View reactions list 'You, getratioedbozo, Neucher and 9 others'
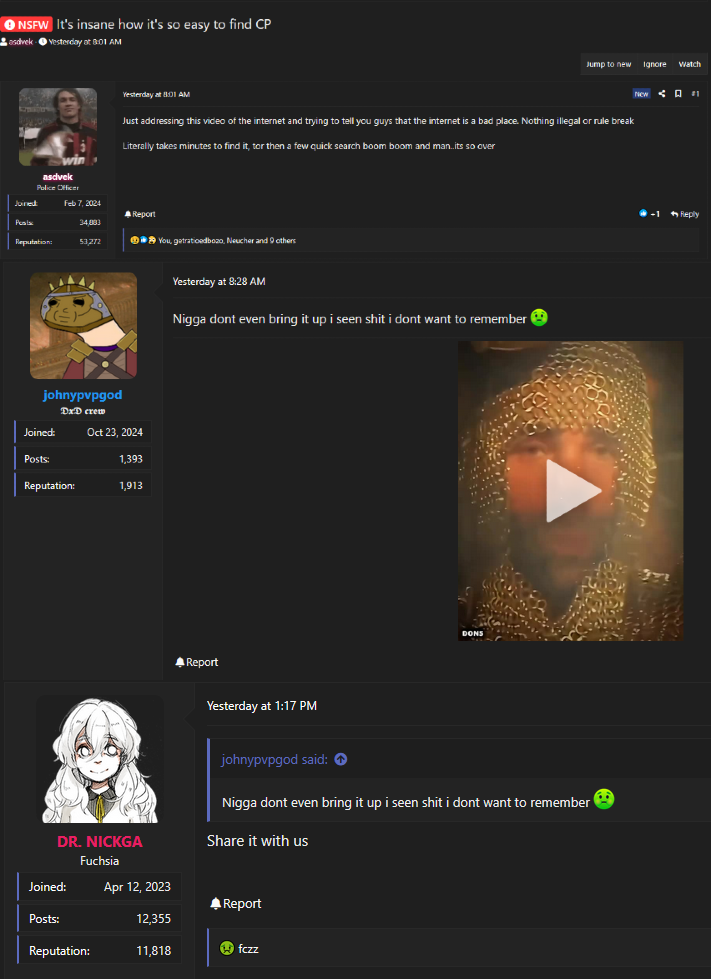Image resolution: width=711 pixels, height=979 pixels. 227,240
